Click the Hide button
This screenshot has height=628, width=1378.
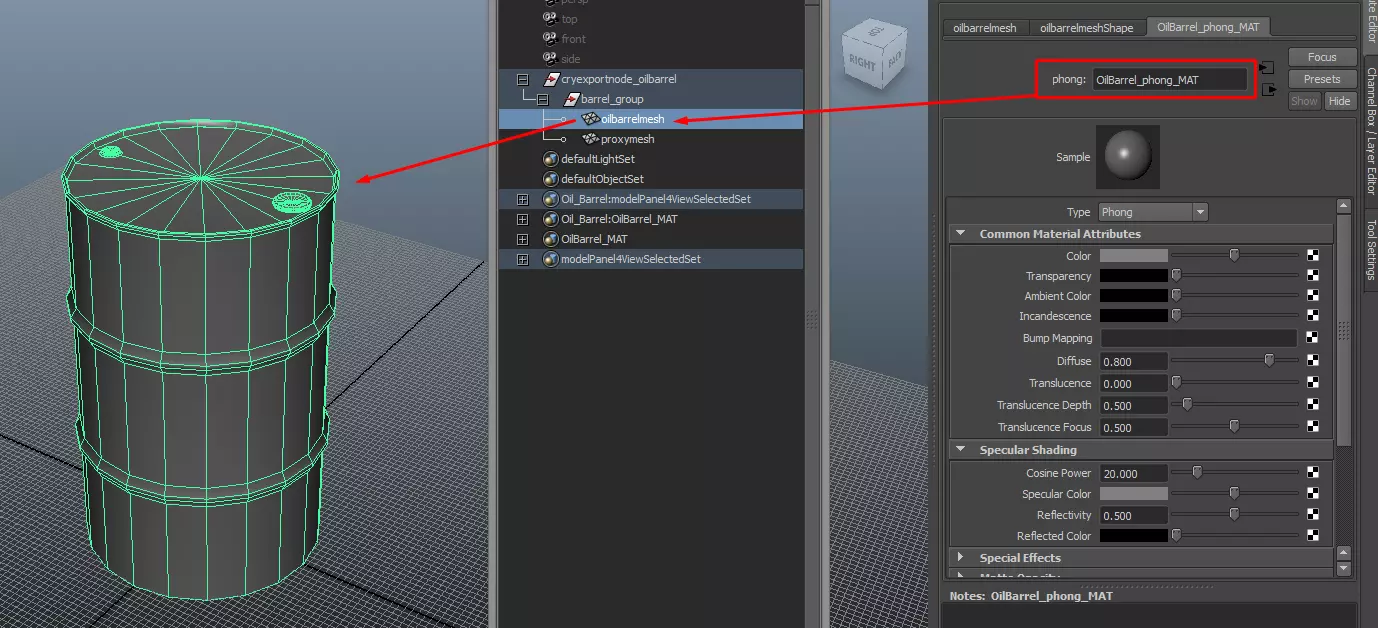point(1339,101)
